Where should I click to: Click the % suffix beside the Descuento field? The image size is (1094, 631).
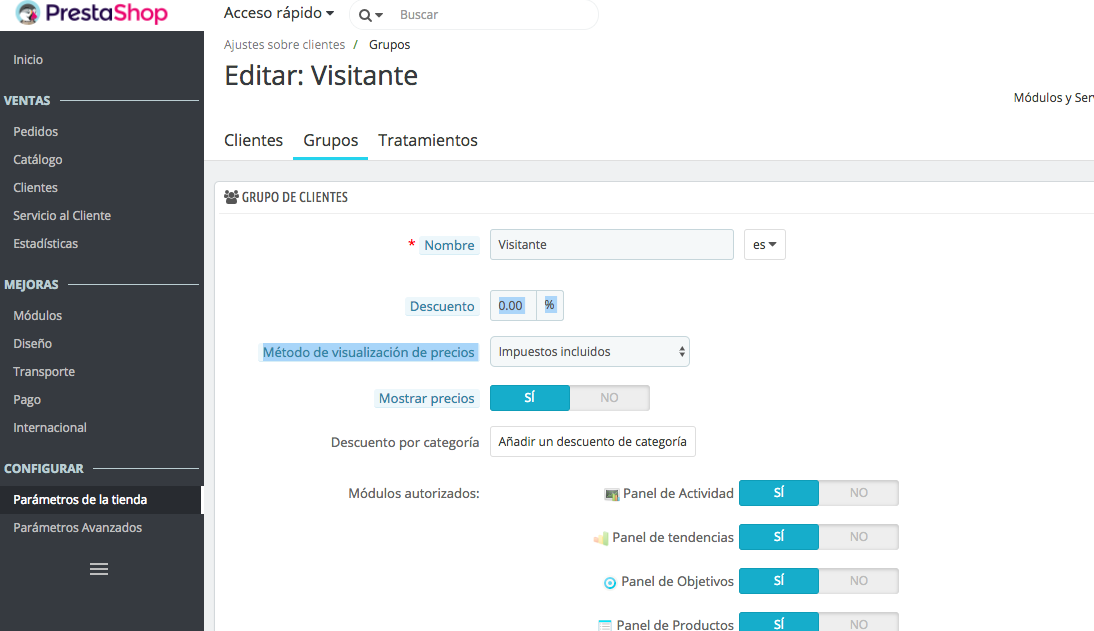550,306
